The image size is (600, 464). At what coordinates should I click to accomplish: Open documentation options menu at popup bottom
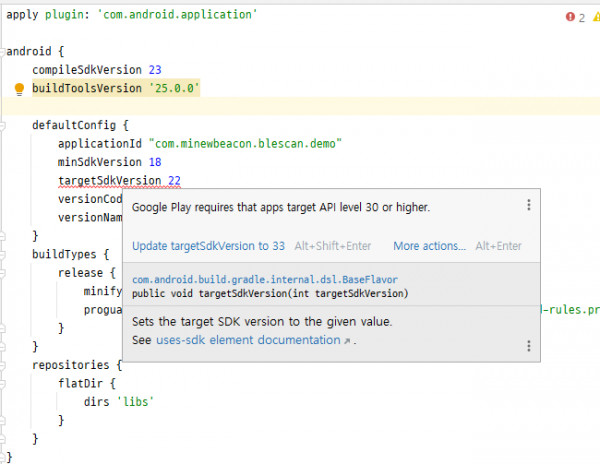(x=529, y=346)
